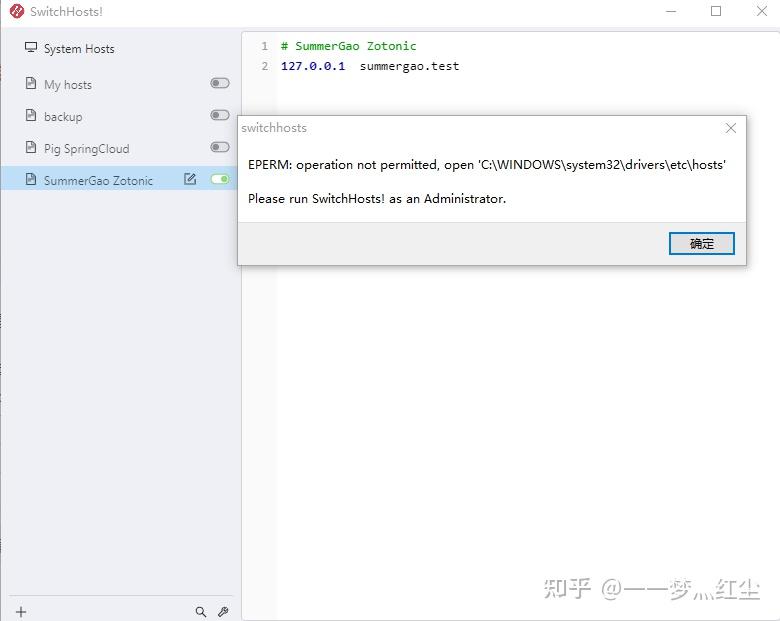Screen dimensions: 780x621
Task: Toggle the My hosts switch on
Action: [220, 83]
